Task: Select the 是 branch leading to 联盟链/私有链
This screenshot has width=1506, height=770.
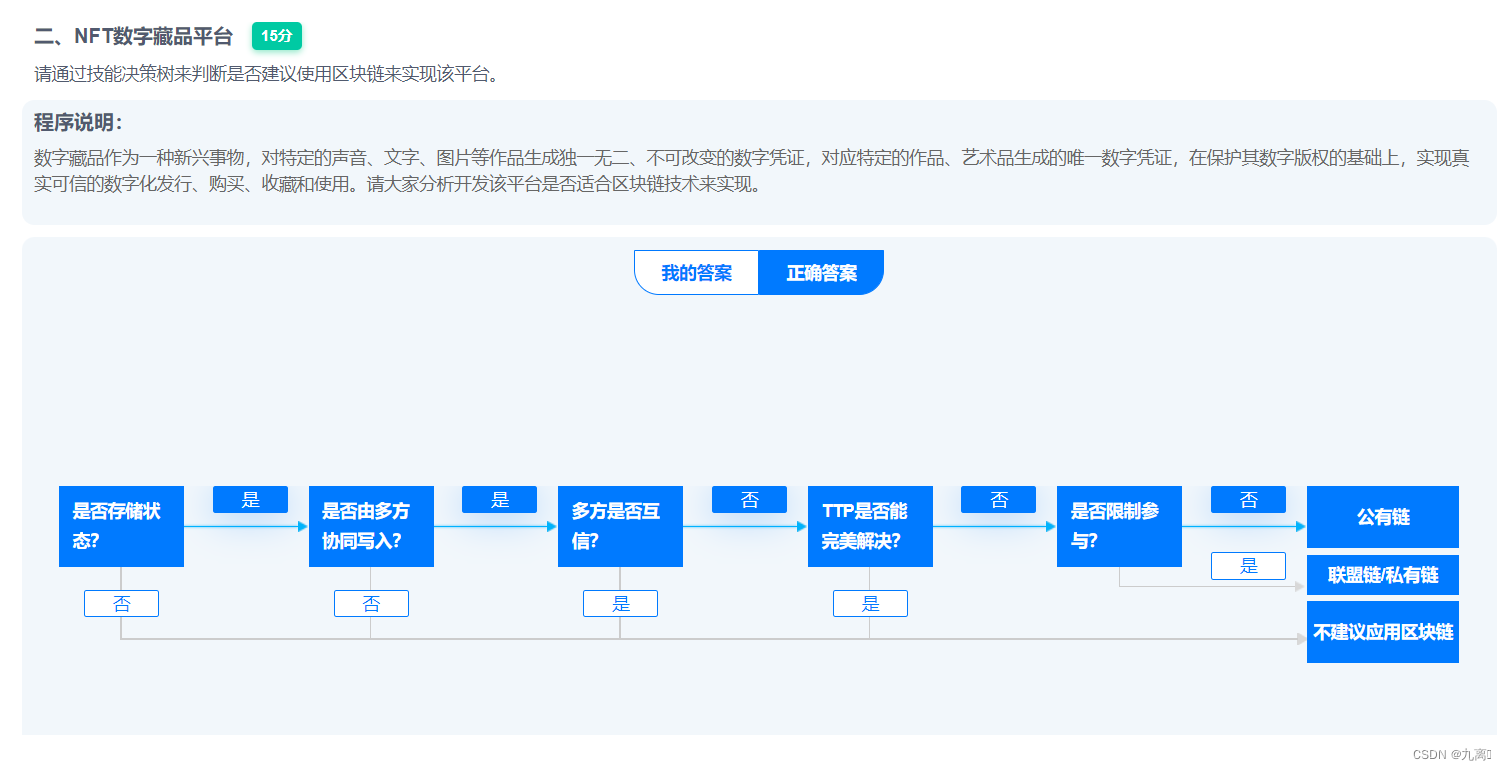Action: point(1248,565)
